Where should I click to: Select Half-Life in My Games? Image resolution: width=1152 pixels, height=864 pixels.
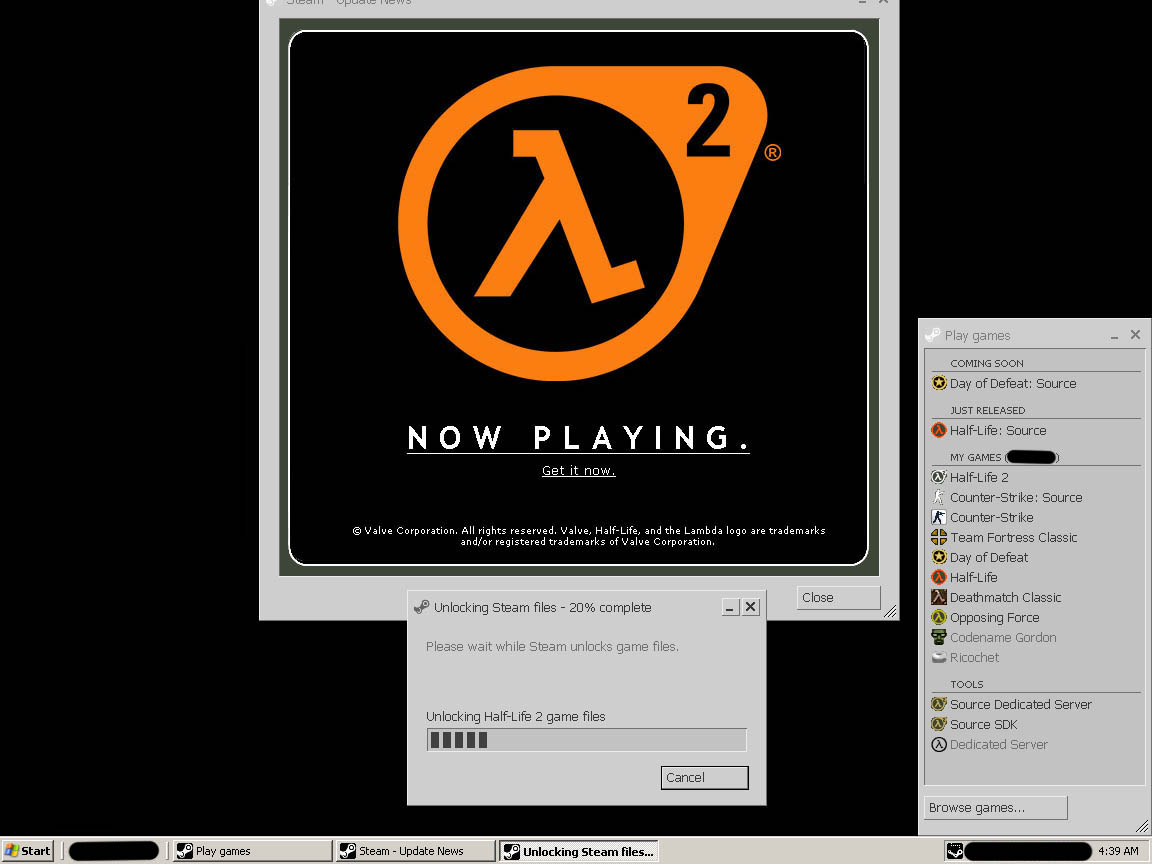click(973, 577)
